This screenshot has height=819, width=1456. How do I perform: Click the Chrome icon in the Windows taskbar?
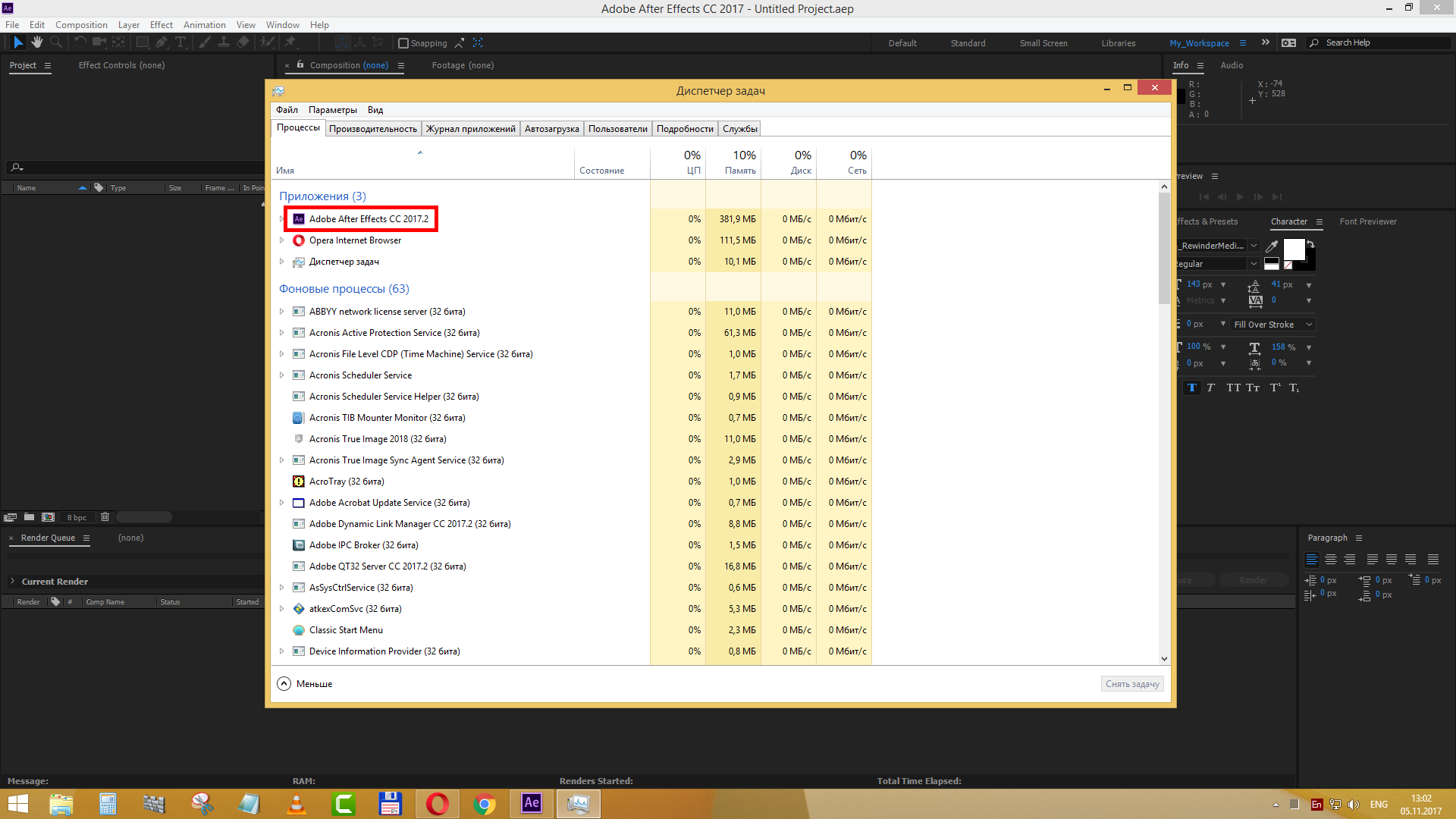point(485,804)
